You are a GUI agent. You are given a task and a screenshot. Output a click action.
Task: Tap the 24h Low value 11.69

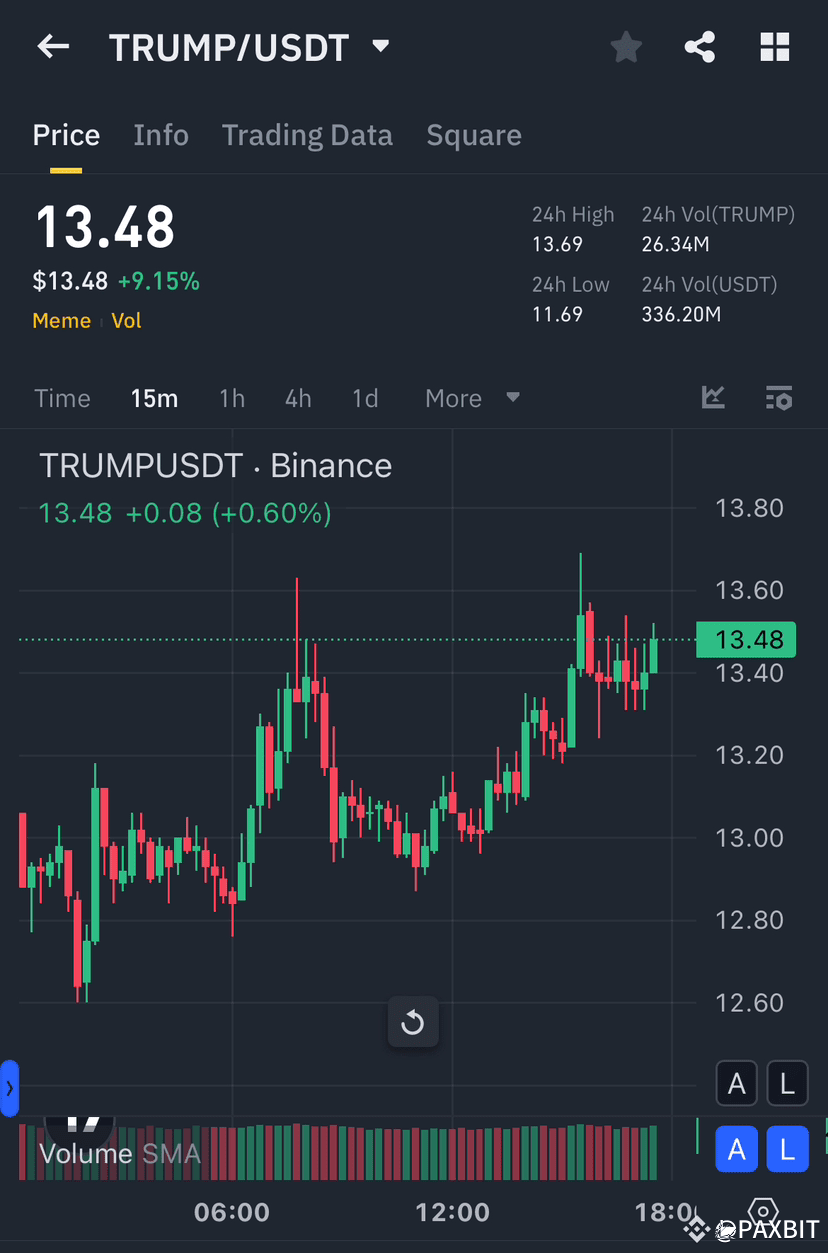click(x=557, y=315)
